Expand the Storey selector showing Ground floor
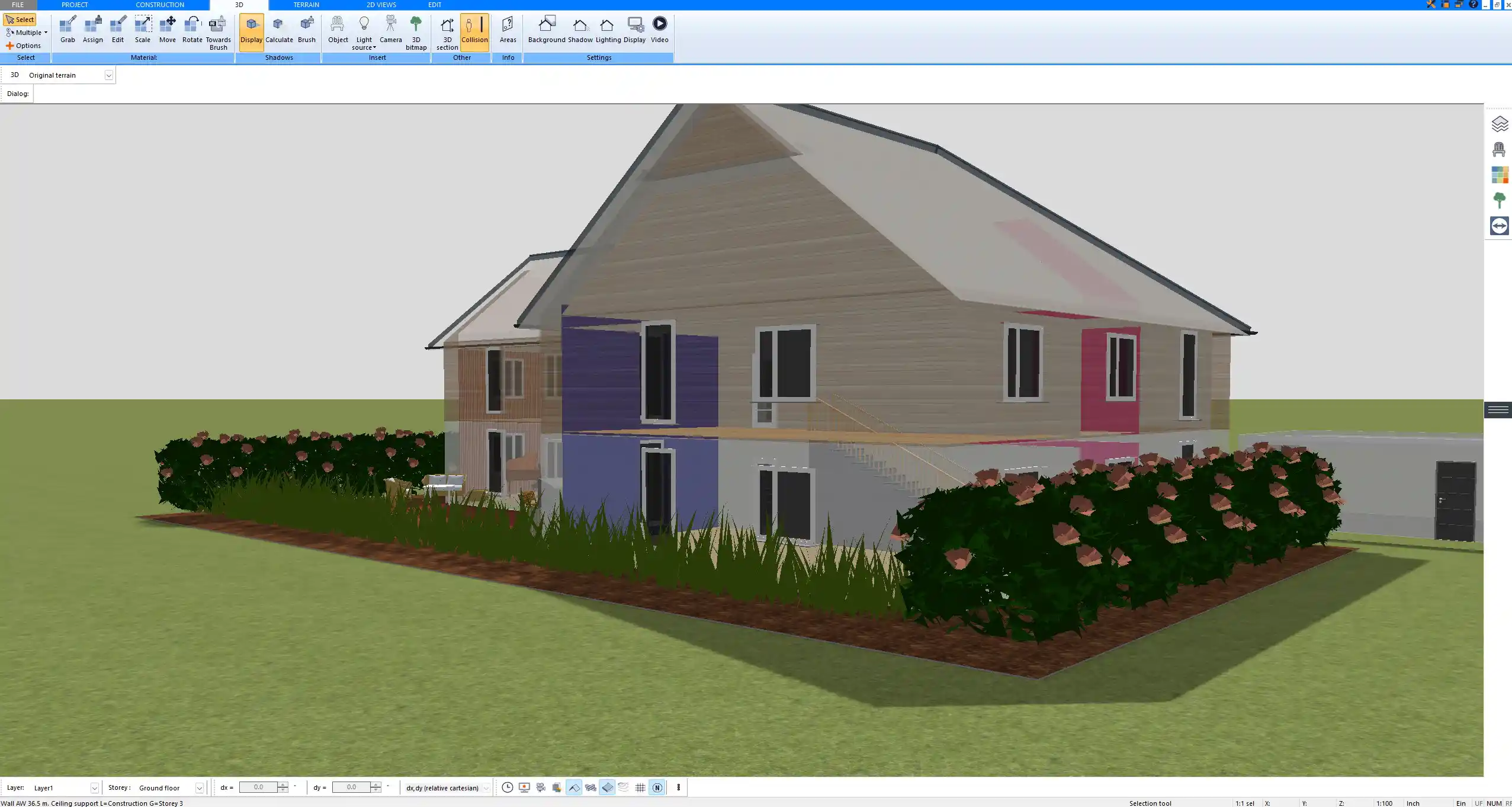This screenshot has height=807, width=1512. pyautogui.click(x=200, y=787)
